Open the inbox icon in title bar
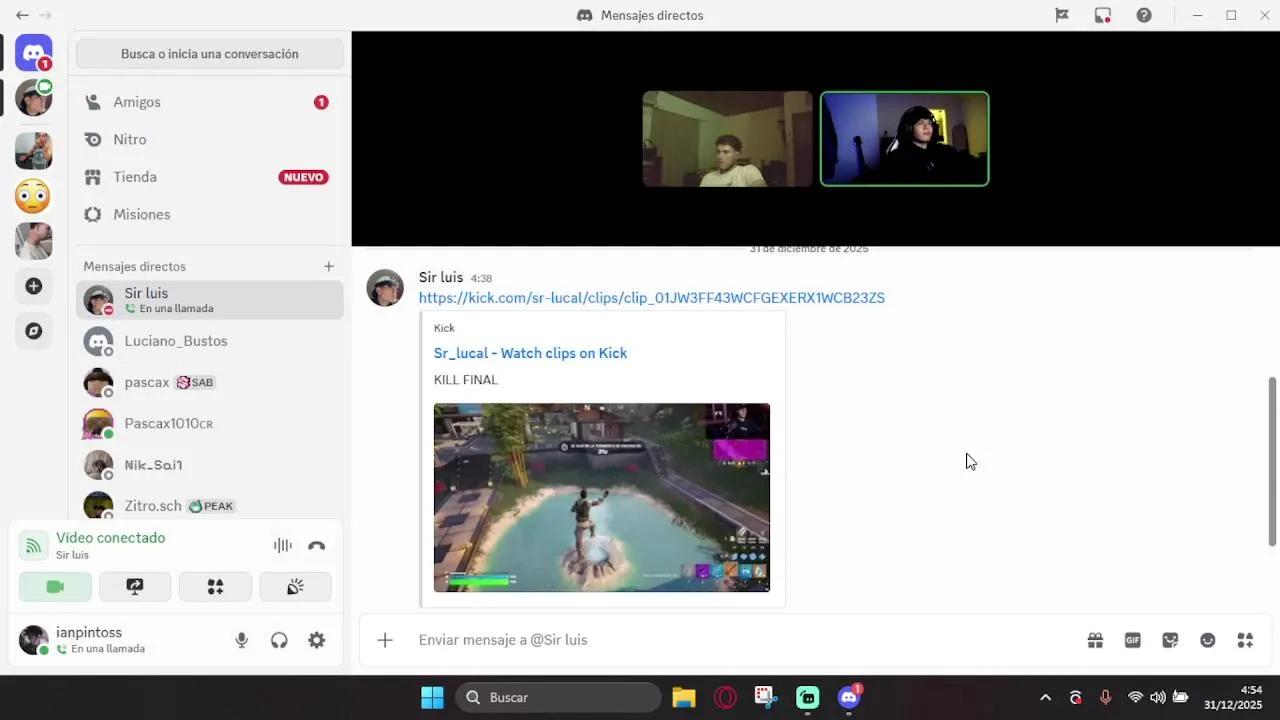The image size is (1280, 720). tap(1103, 15)
